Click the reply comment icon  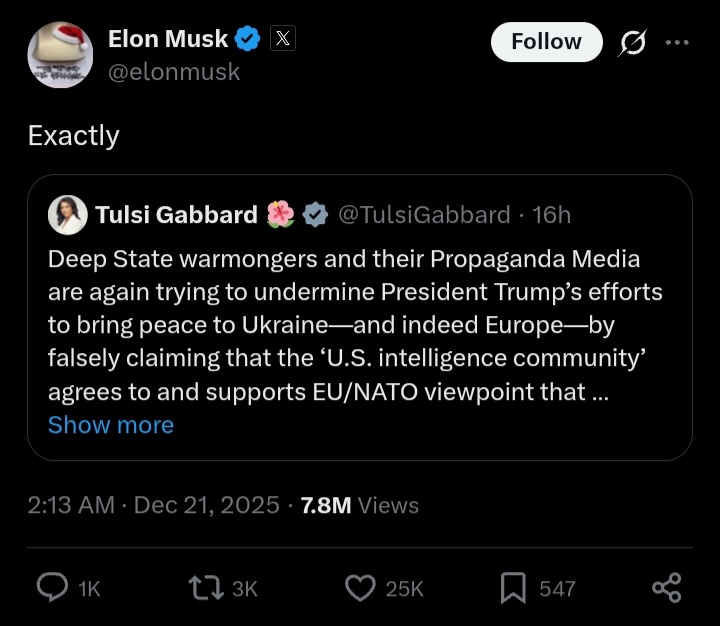(x=52, y=588)
